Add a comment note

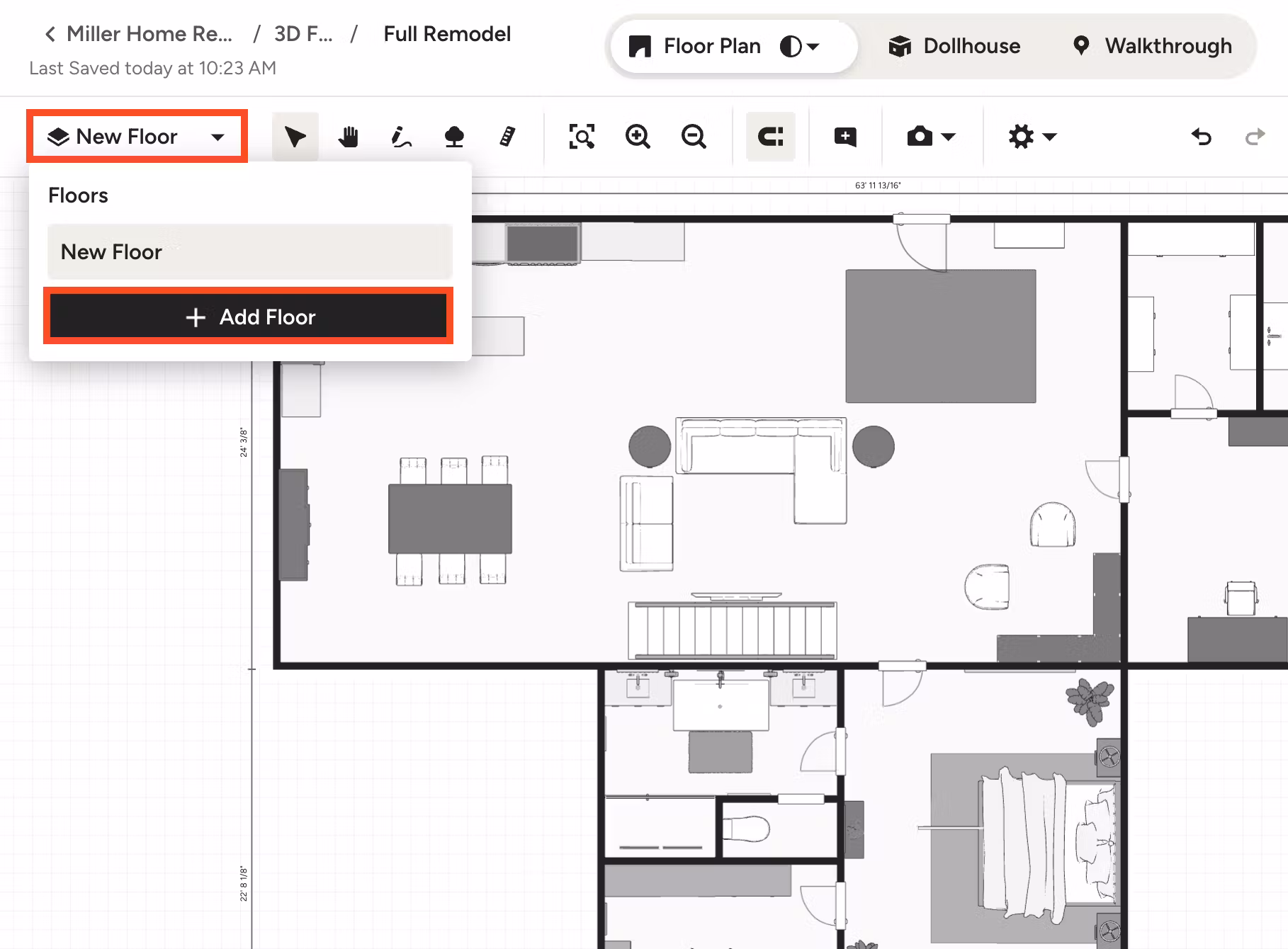point(845,136)
